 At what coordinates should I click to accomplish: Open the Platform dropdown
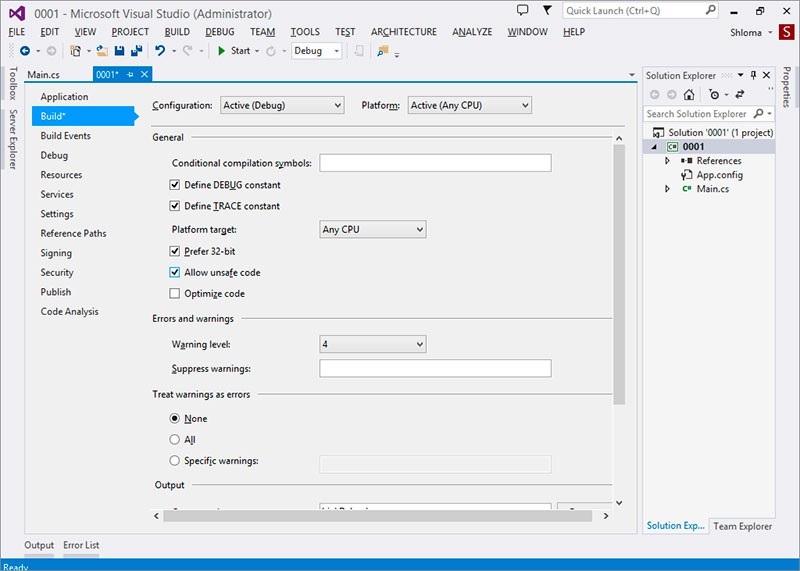pos(469,106)
